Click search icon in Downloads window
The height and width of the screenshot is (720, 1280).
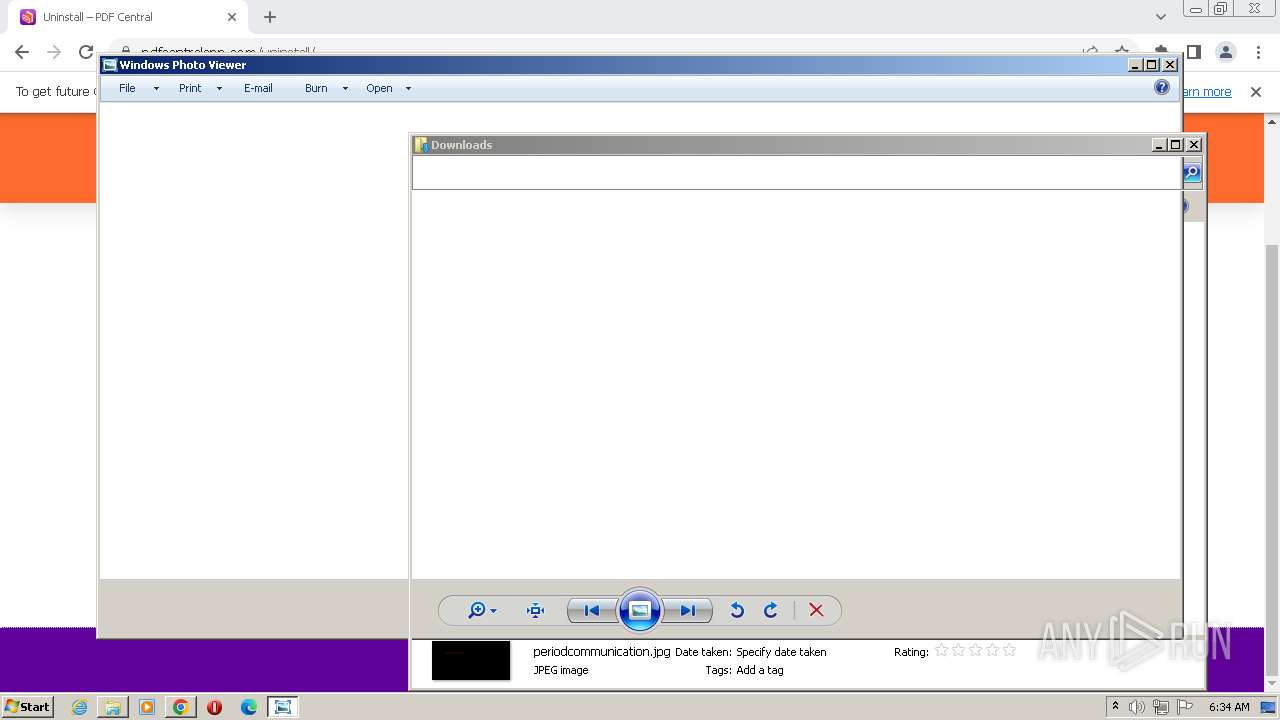(1192, 173)
